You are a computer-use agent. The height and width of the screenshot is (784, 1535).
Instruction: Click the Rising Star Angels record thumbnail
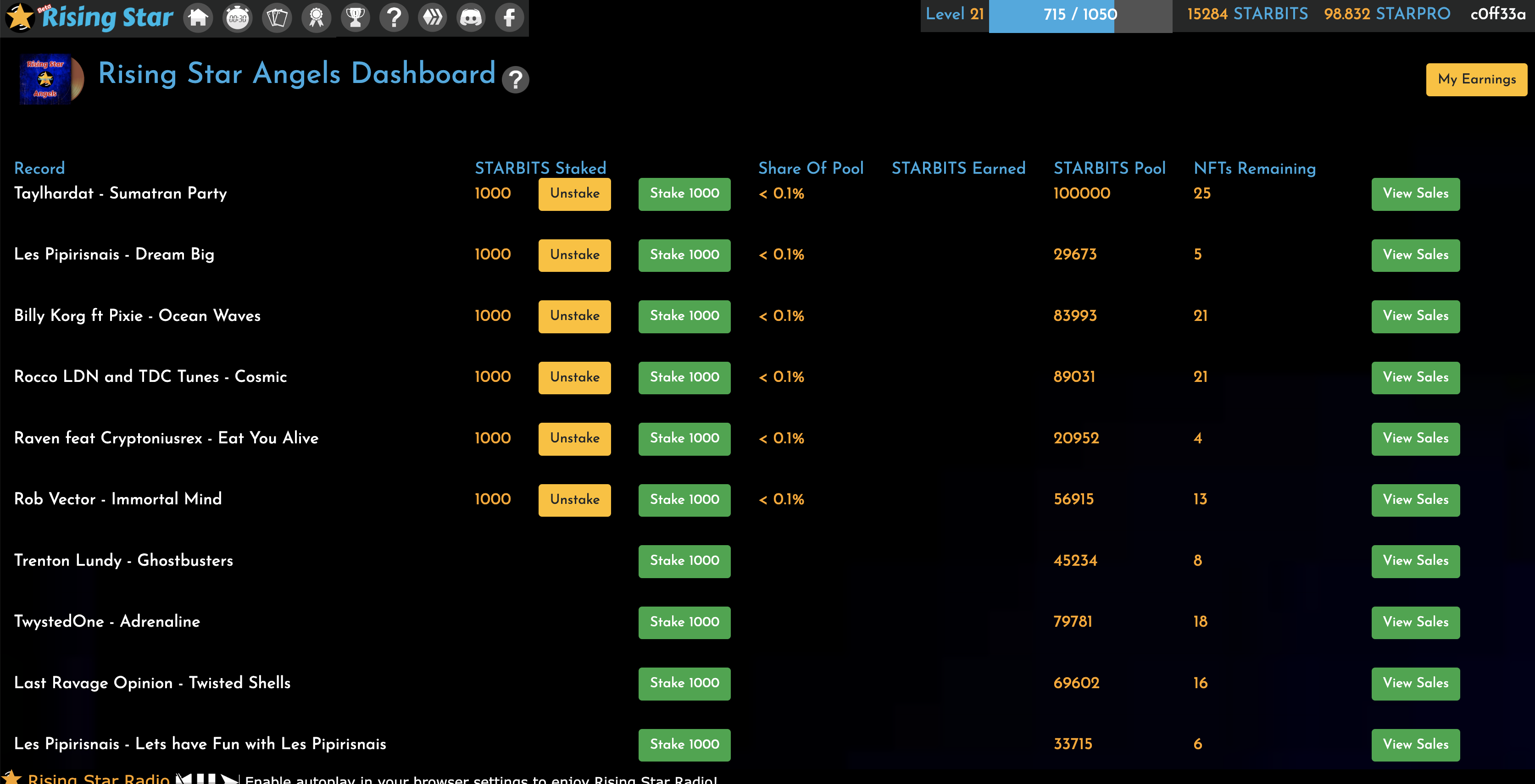tap(51, 79)
